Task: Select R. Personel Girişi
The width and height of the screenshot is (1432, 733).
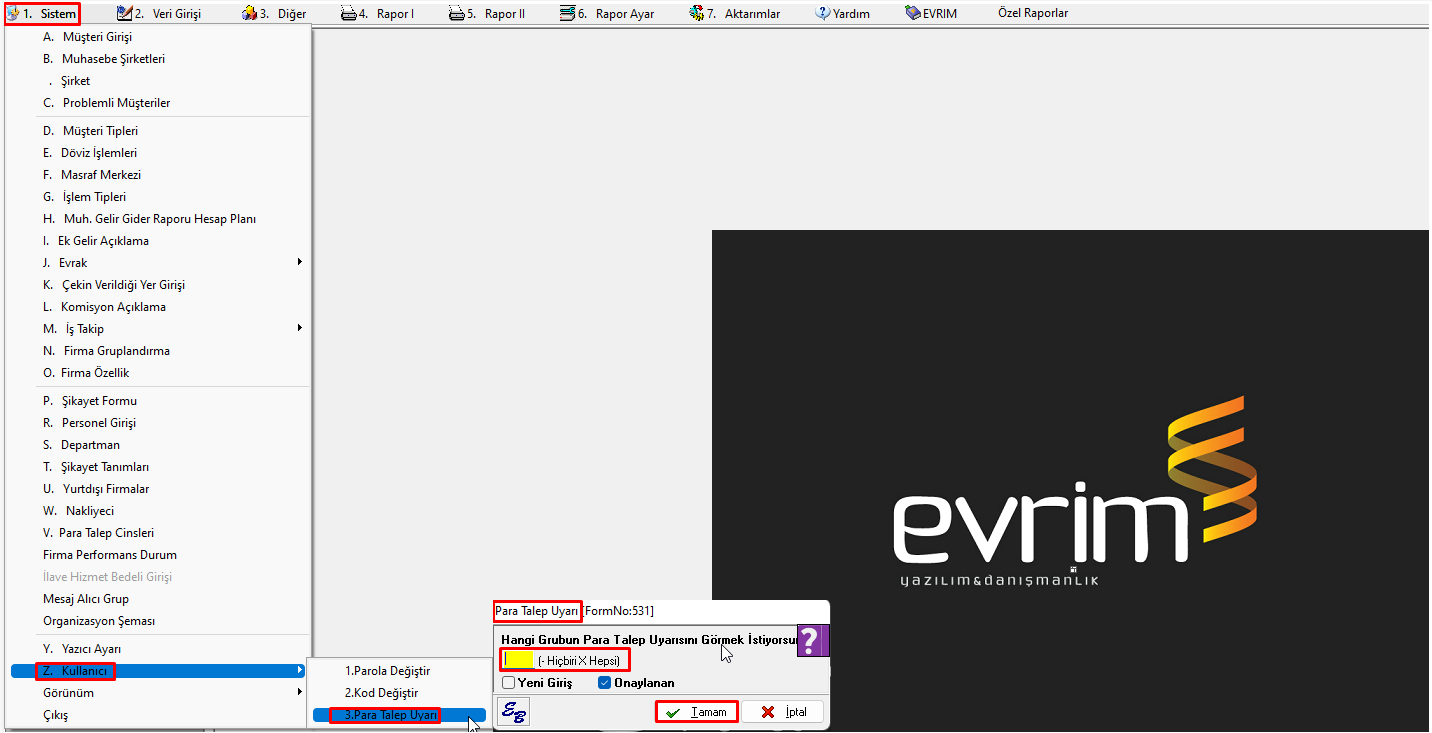Action: point(160,423)
